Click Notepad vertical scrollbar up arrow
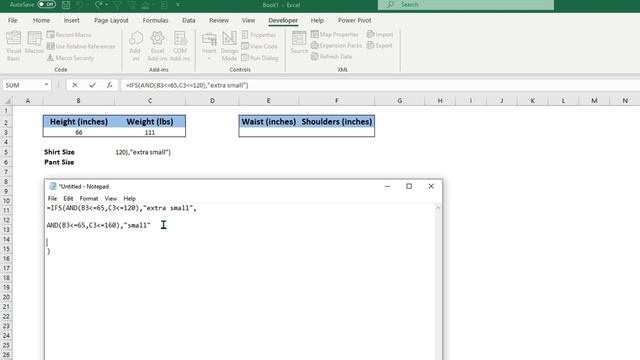640x360 pixels. pyautogui.click(x=438, y=207)
